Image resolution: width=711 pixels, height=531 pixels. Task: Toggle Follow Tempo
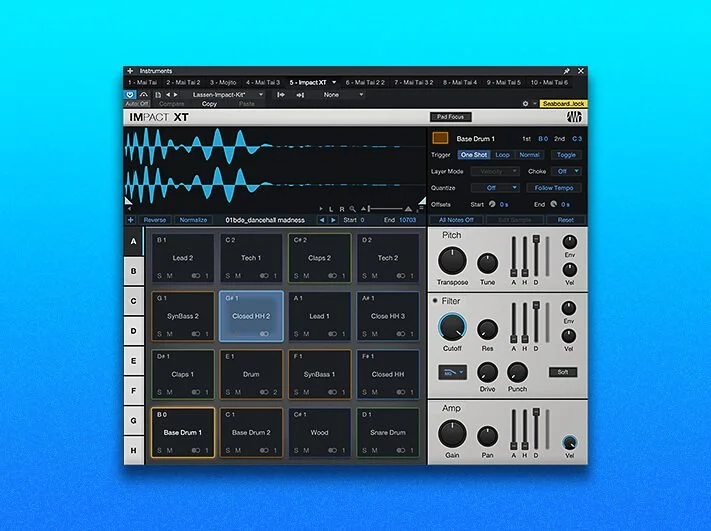554,188
